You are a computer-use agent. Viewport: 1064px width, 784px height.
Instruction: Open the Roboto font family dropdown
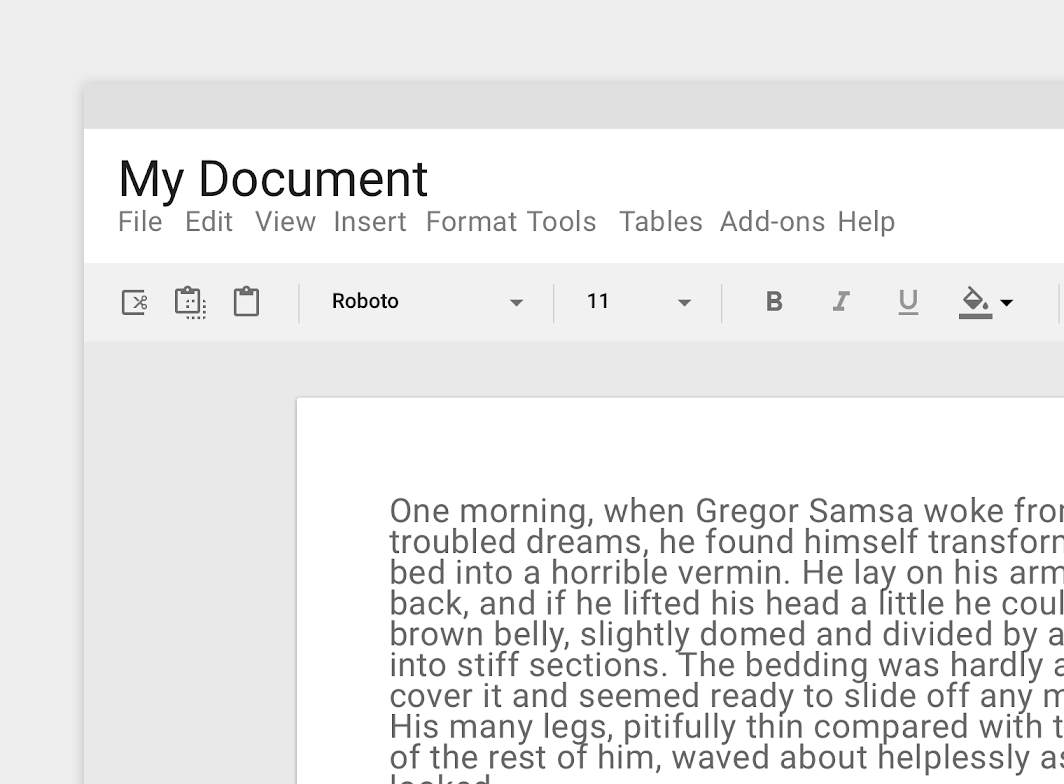[428, 301]
